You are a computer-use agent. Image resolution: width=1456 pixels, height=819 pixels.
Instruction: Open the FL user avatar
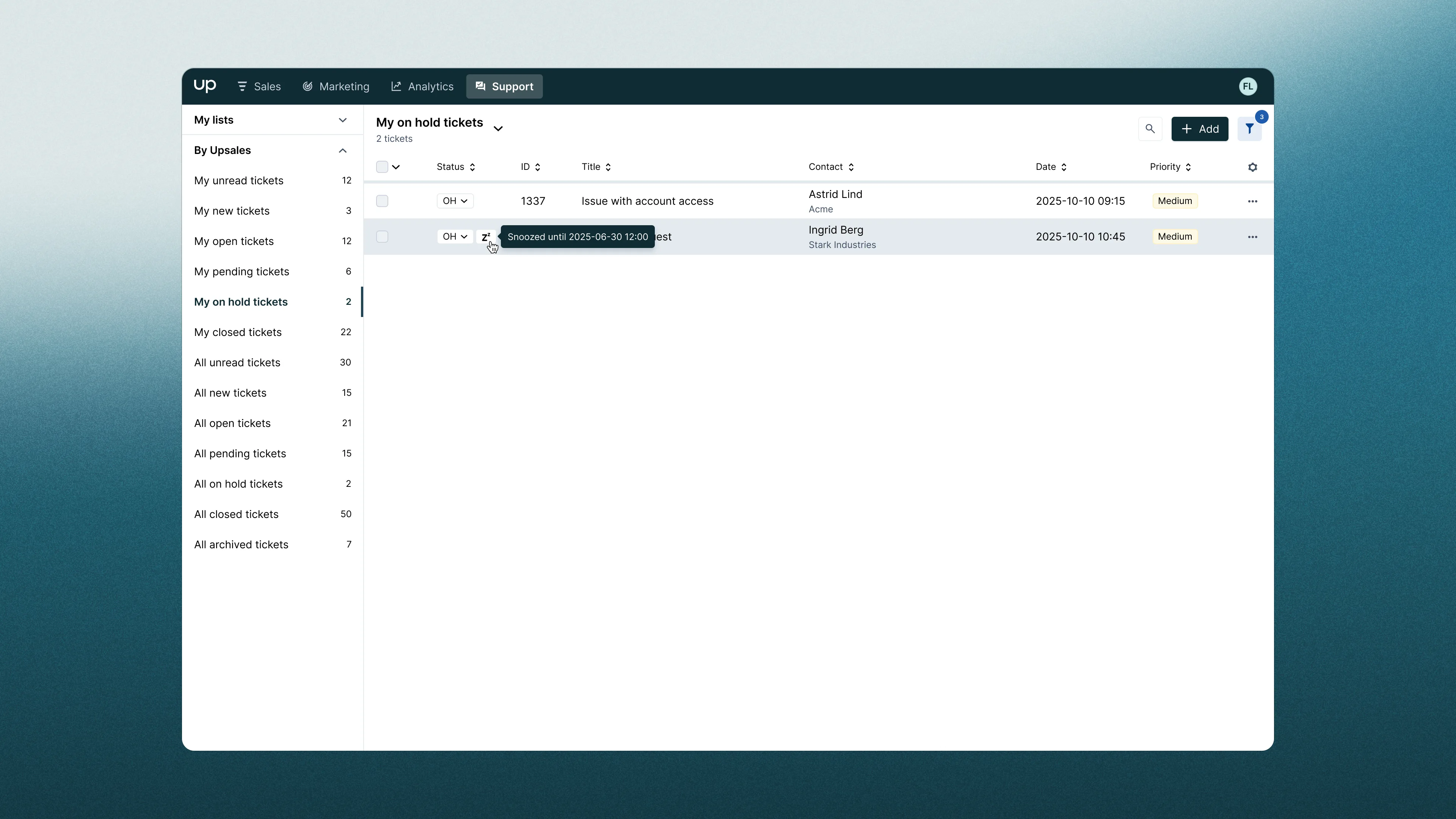[x=1247, y=86]
